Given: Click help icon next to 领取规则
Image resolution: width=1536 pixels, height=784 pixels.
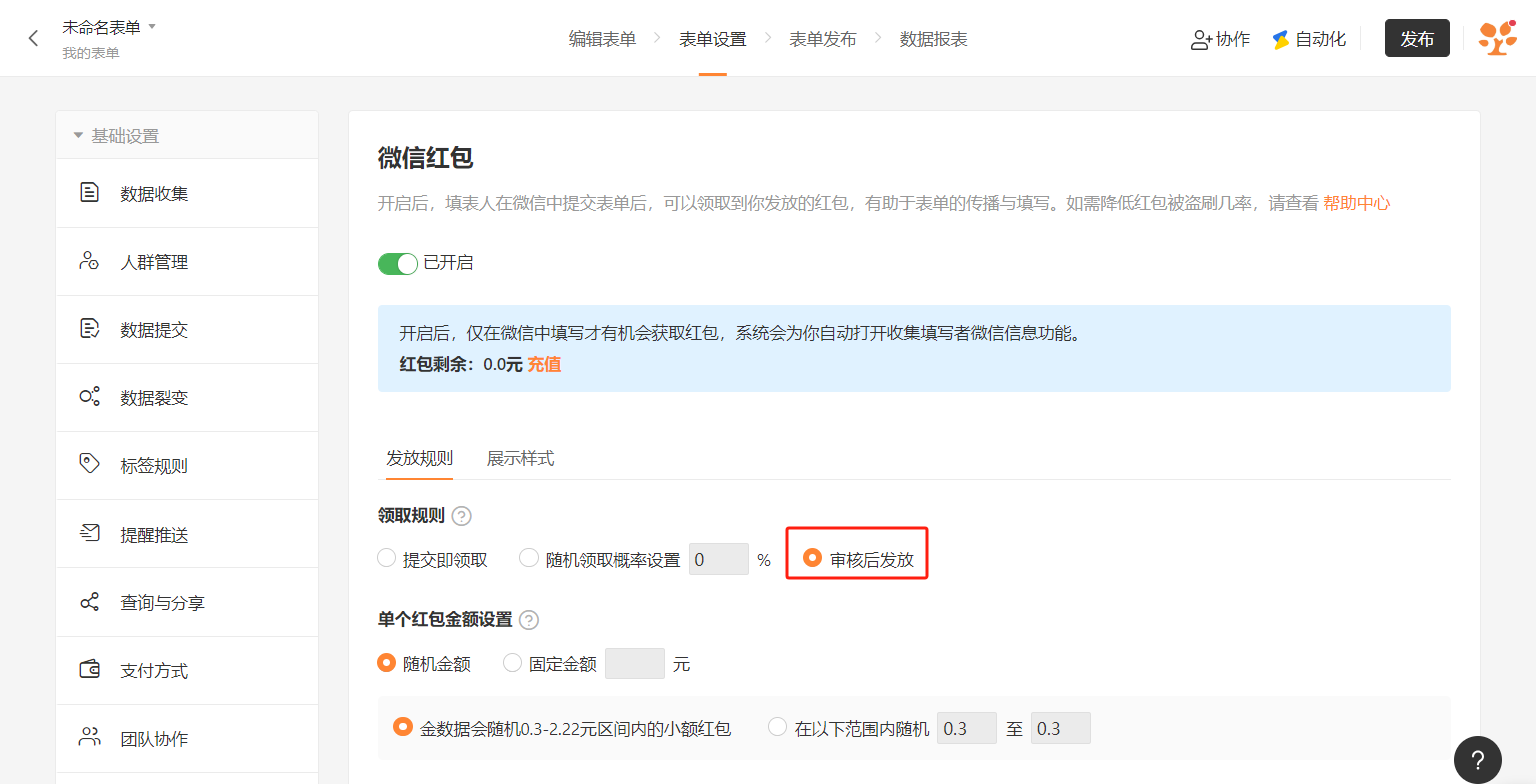Looking at the screenshot, I should coord(461,516).
